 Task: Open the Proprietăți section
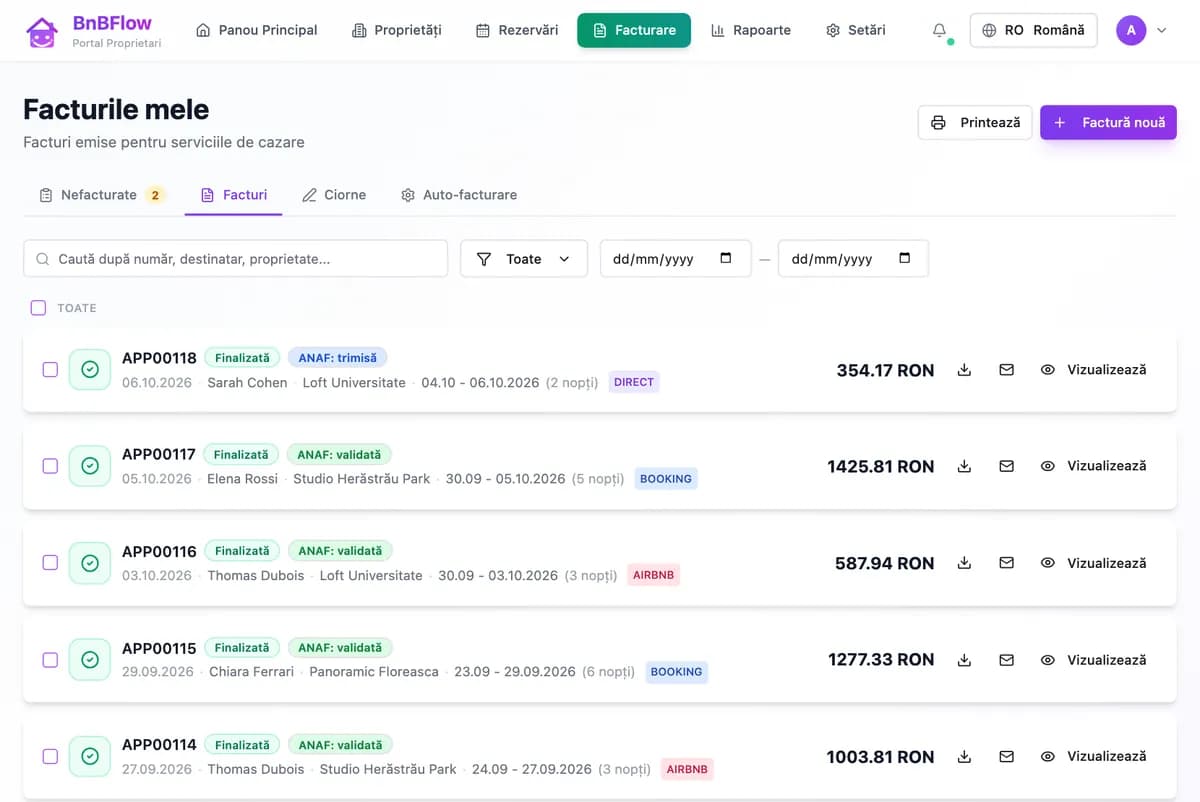tap(397, 30)
